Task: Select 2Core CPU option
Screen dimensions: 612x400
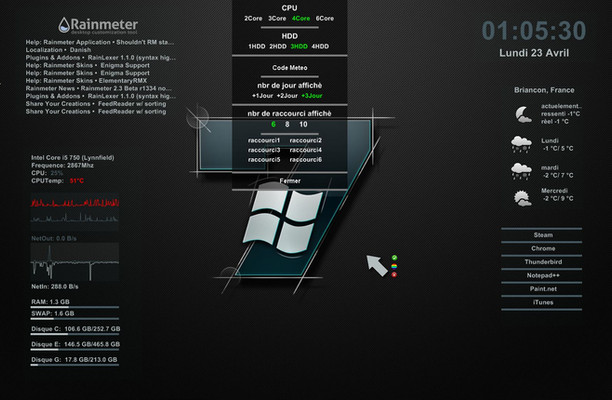Action: tap(253, 18)
